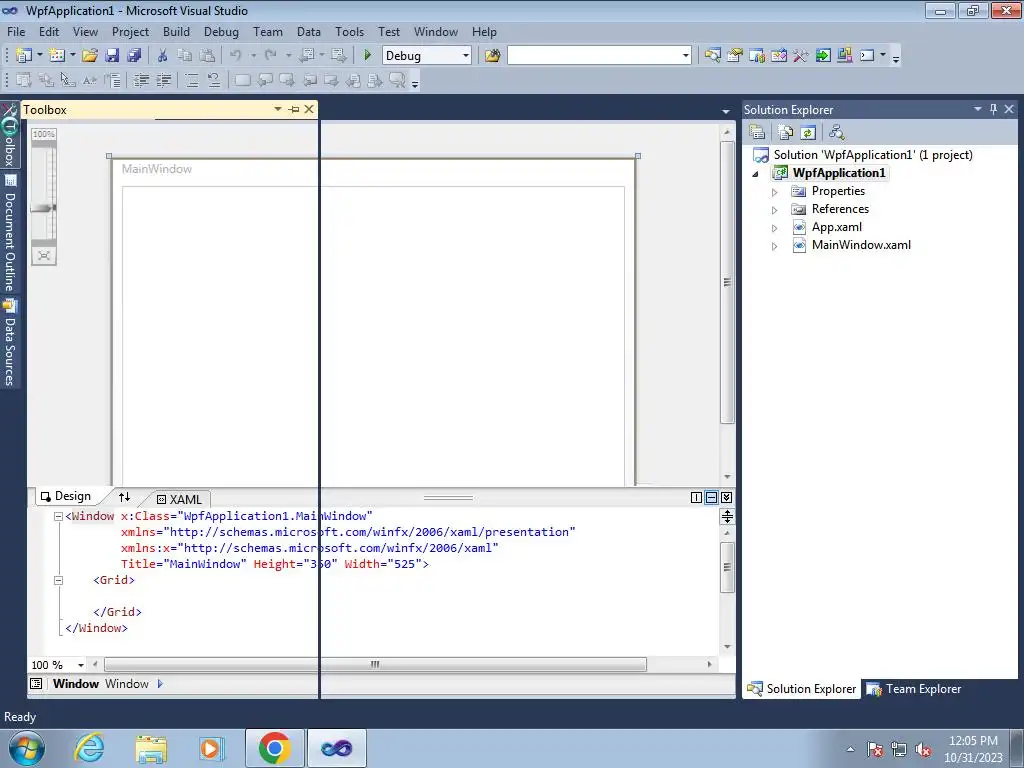Toggle vertical split view of the designer
The height and width of the screenshot is (768, 1024).
696,498
